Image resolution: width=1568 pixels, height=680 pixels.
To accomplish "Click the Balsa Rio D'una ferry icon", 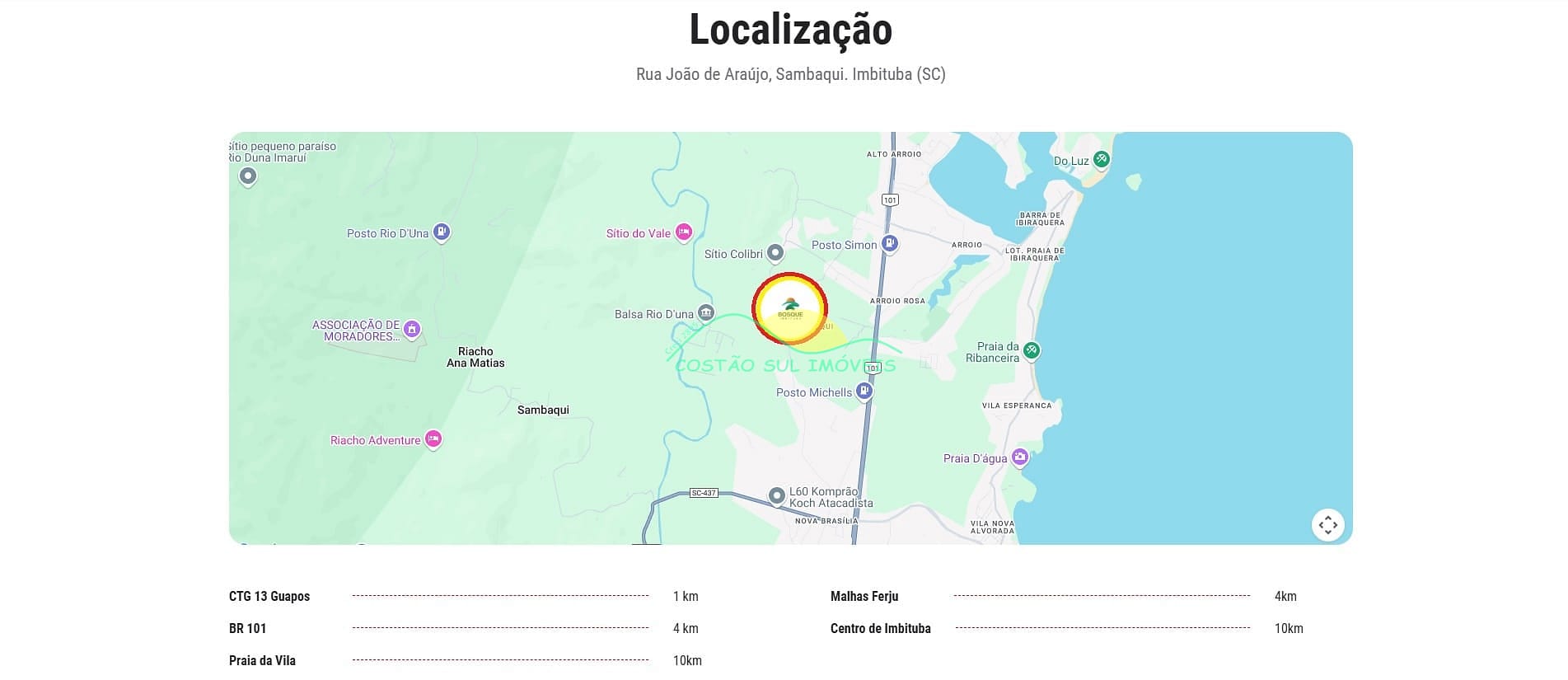I will 706,312.
